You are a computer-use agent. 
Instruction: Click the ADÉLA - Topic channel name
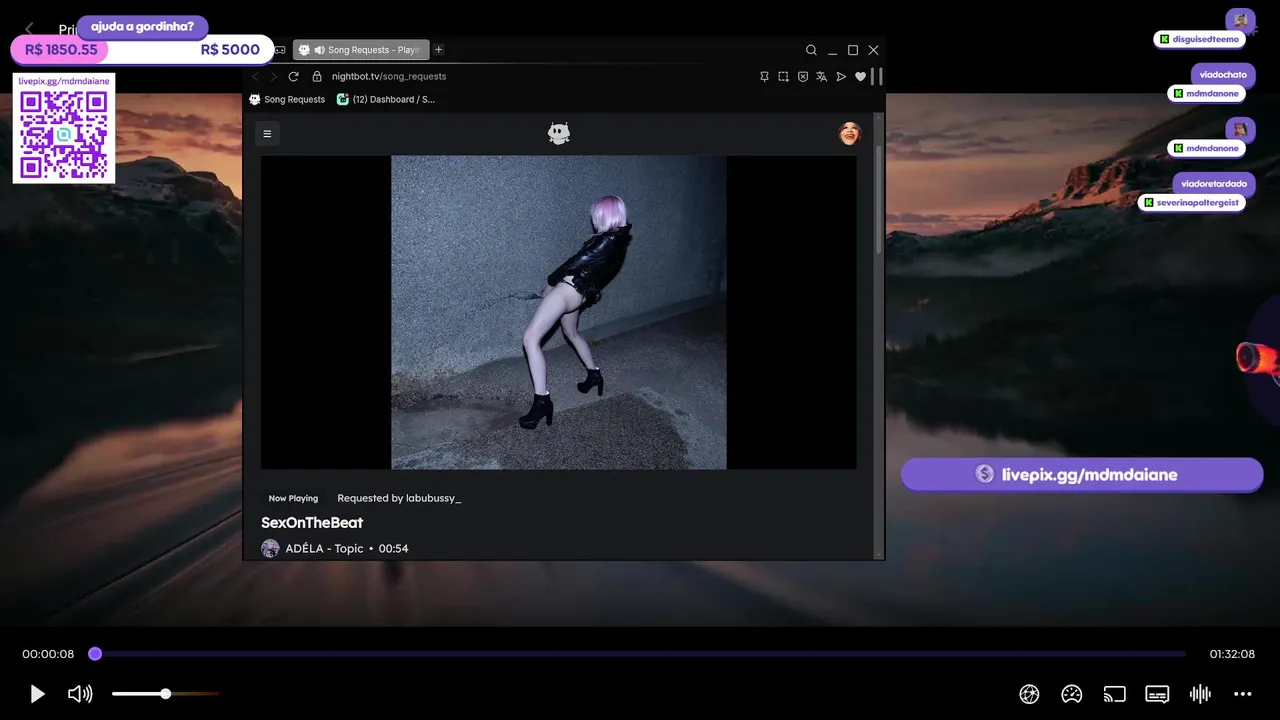pos(325,548)
